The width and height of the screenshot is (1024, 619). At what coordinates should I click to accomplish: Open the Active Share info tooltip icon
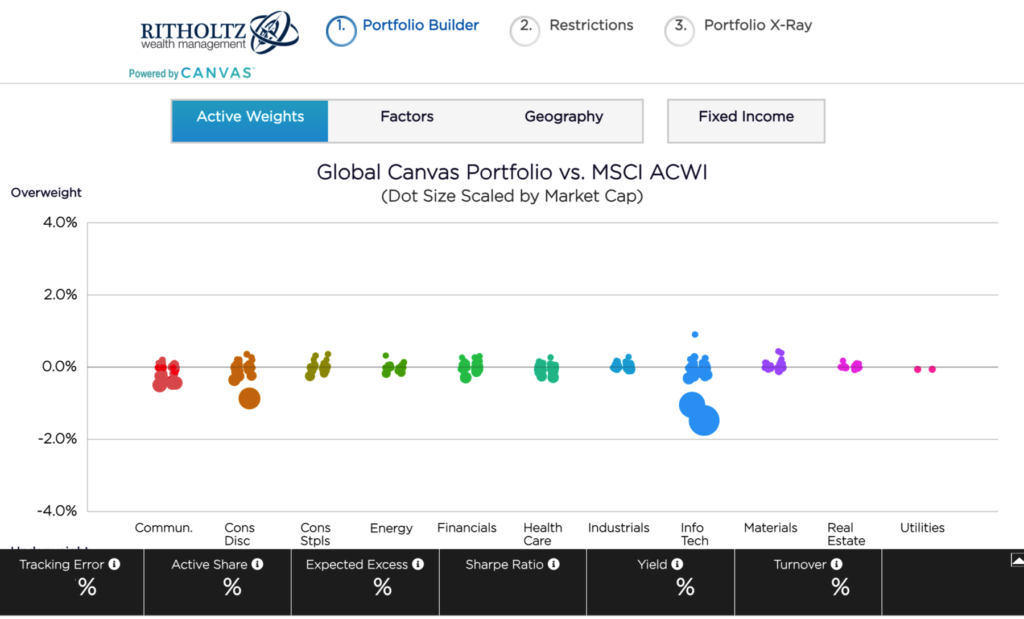257,565
